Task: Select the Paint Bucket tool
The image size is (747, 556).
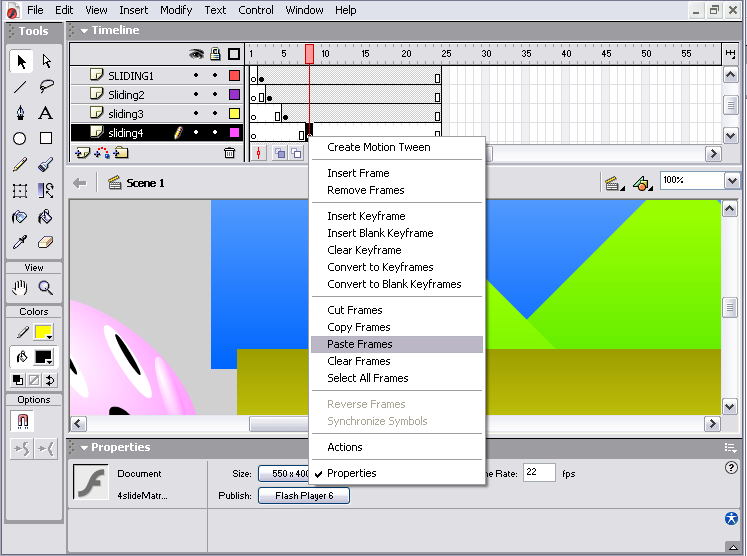Action: tap(46, 217)
